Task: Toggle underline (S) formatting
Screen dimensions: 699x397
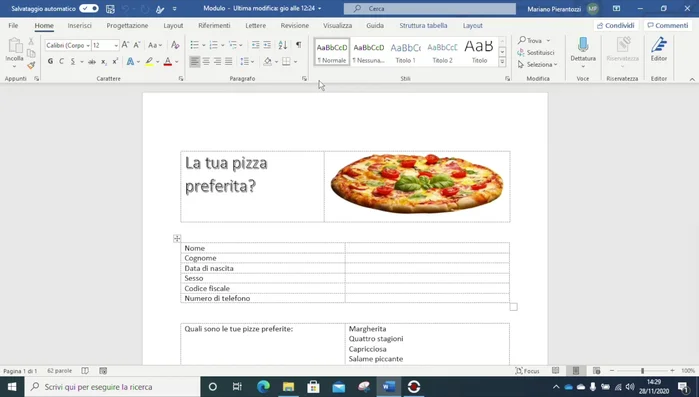Action: pos(73,61)
